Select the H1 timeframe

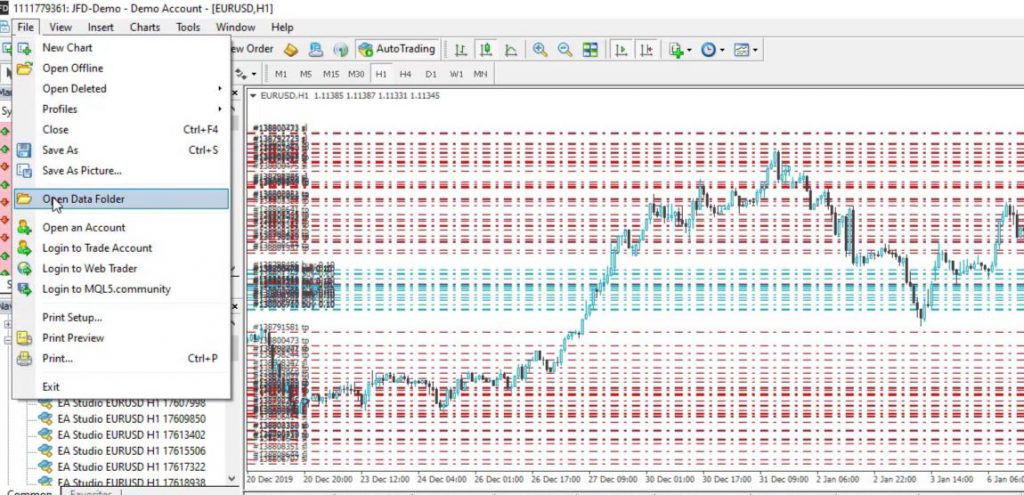pos(381,74)
